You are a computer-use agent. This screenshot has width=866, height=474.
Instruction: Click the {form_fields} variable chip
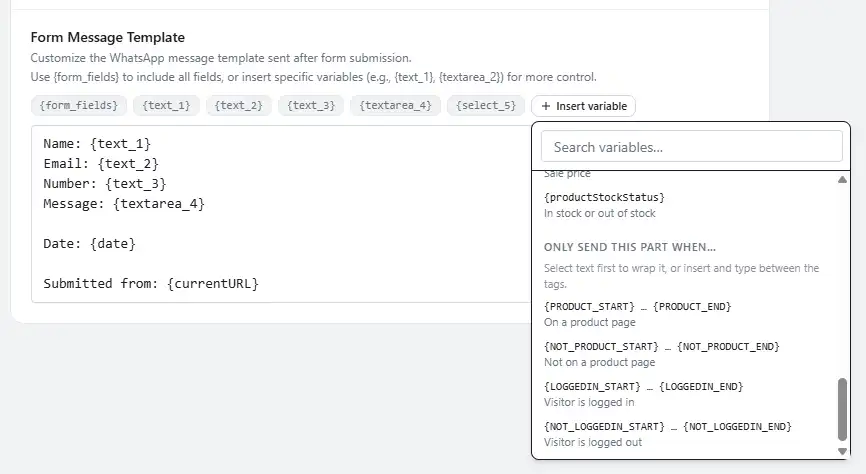coord(78,106)
